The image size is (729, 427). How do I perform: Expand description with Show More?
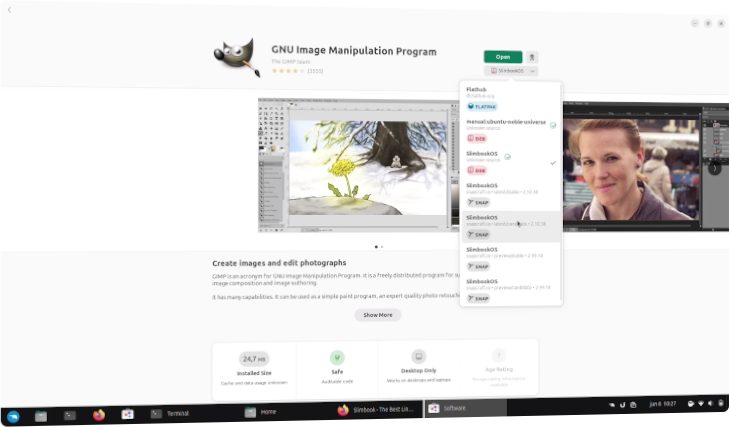(x=378, y=315)
